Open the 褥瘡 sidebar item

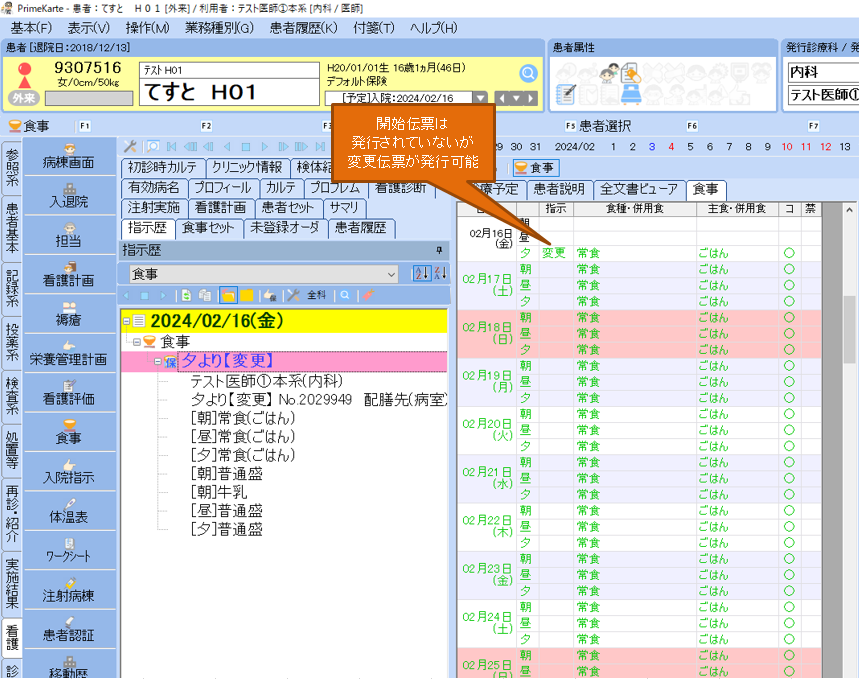click(x=69, y=315)
